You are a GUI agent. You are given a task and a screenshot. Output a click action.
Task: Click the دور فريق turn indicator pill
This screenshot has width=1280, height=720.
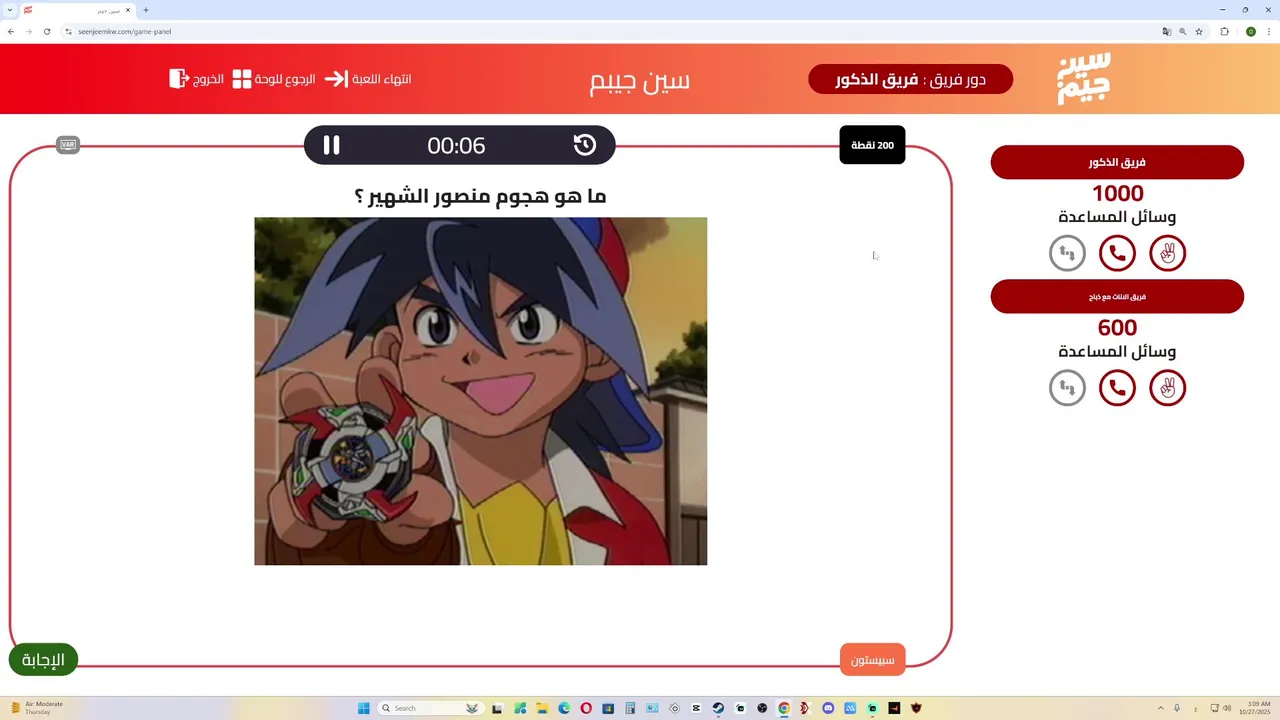910,79
